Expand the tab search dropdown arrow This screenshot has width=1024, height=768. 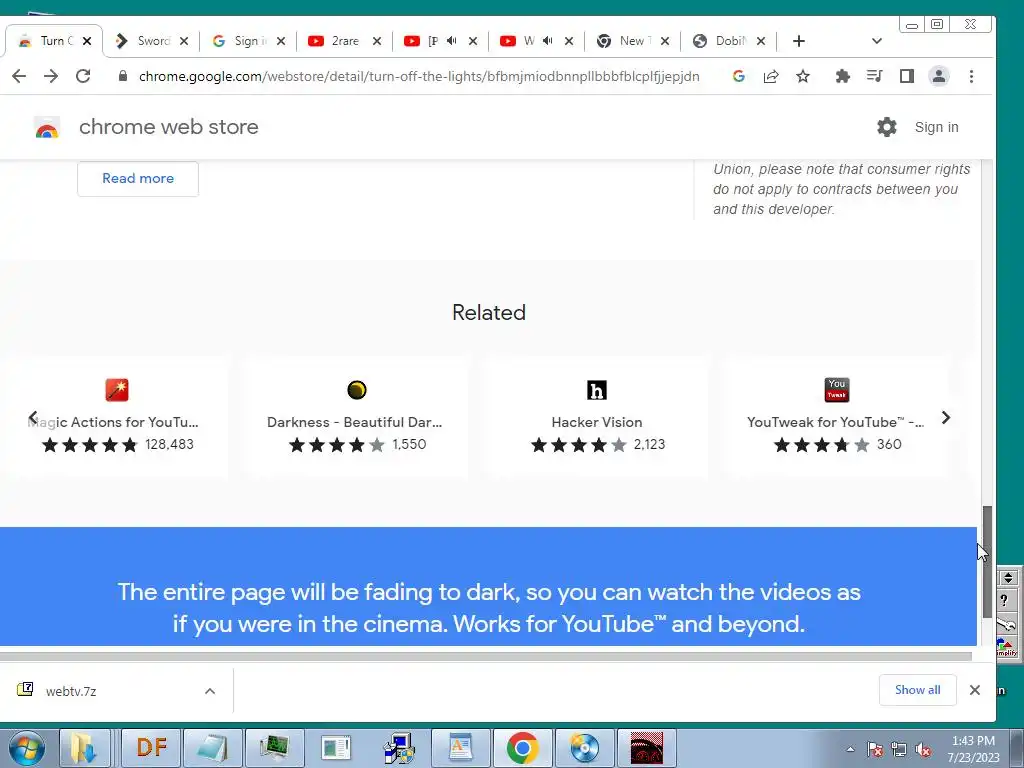click(x=876, y=41)
